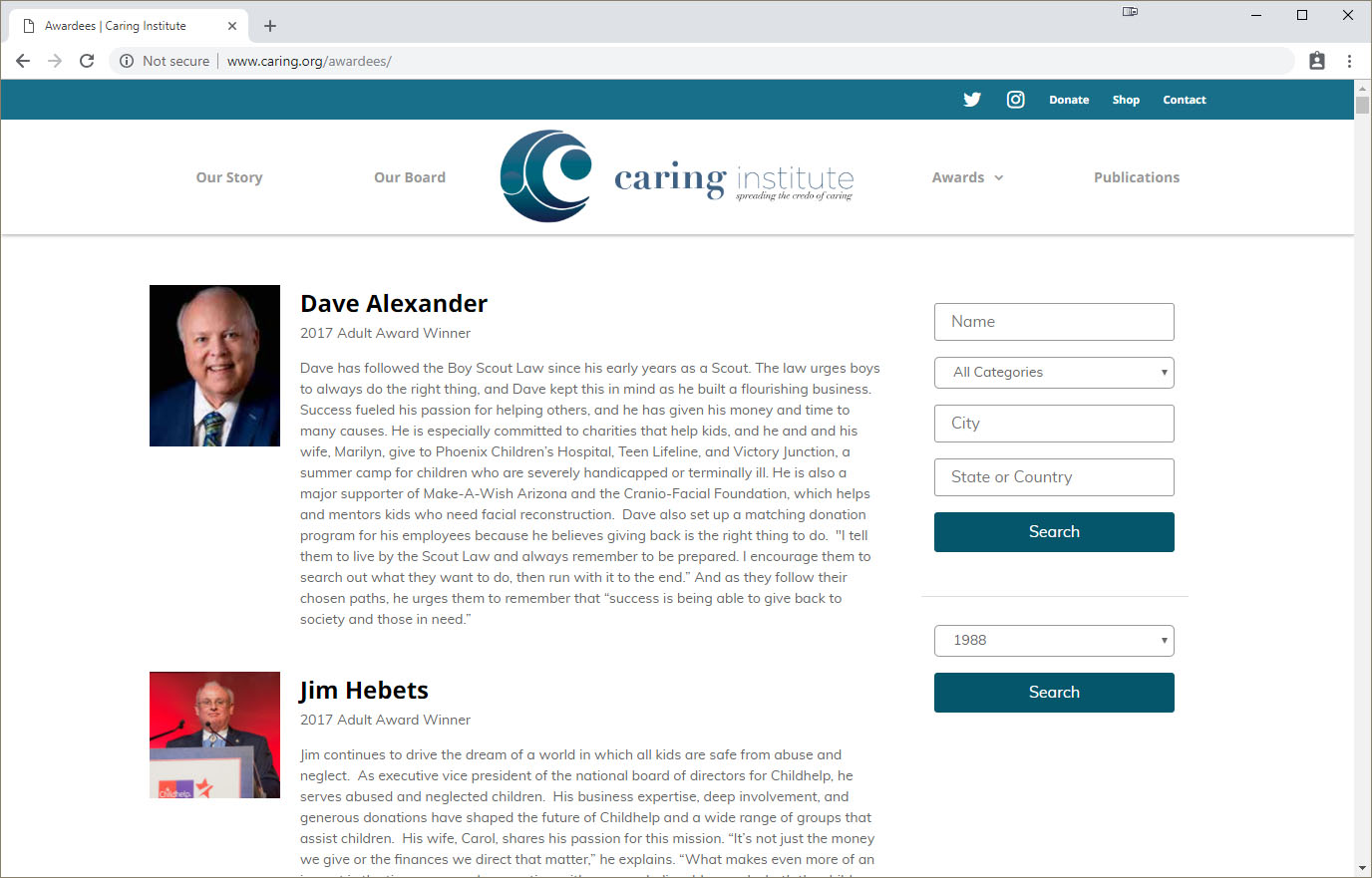The image size is (1372, 878).
Task: Open the Instagram icon link
Action: pyautogui.click(x=1015, y=100)
